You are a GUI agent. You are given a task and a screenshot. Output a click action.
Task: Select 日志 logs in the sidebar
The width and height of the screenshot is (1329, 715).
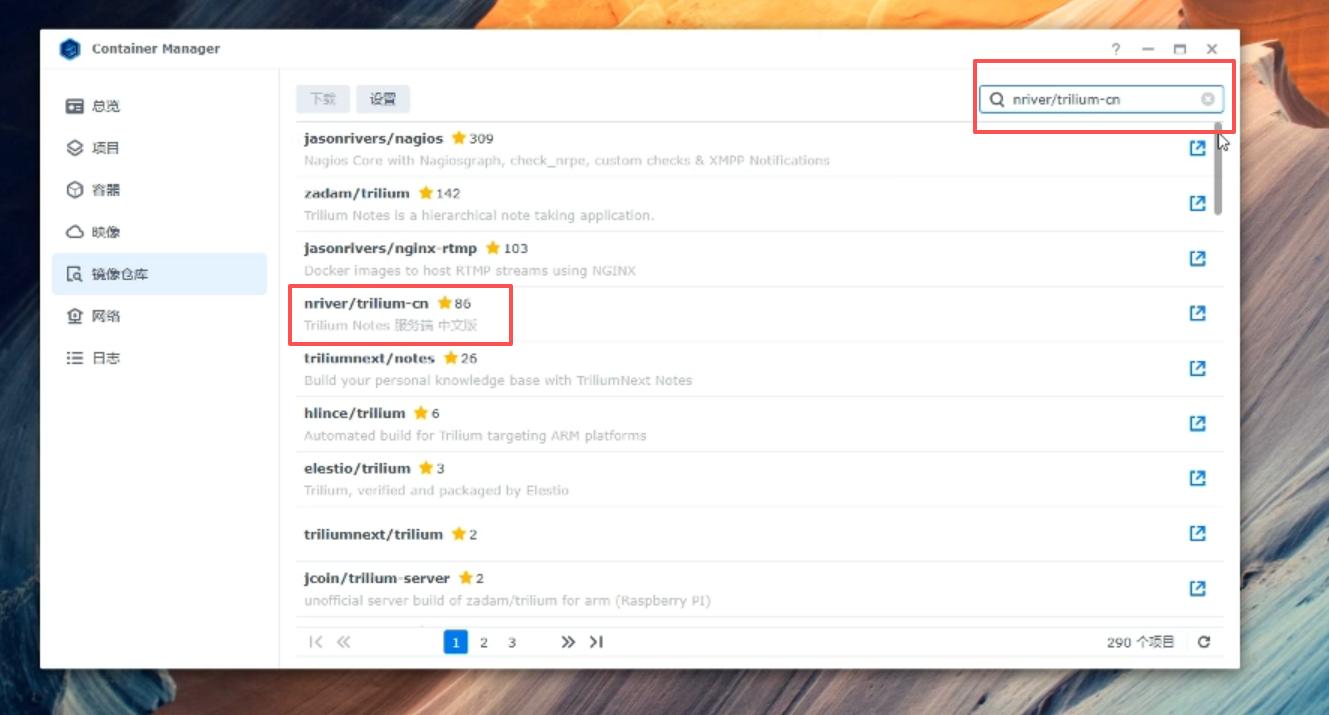105,358
